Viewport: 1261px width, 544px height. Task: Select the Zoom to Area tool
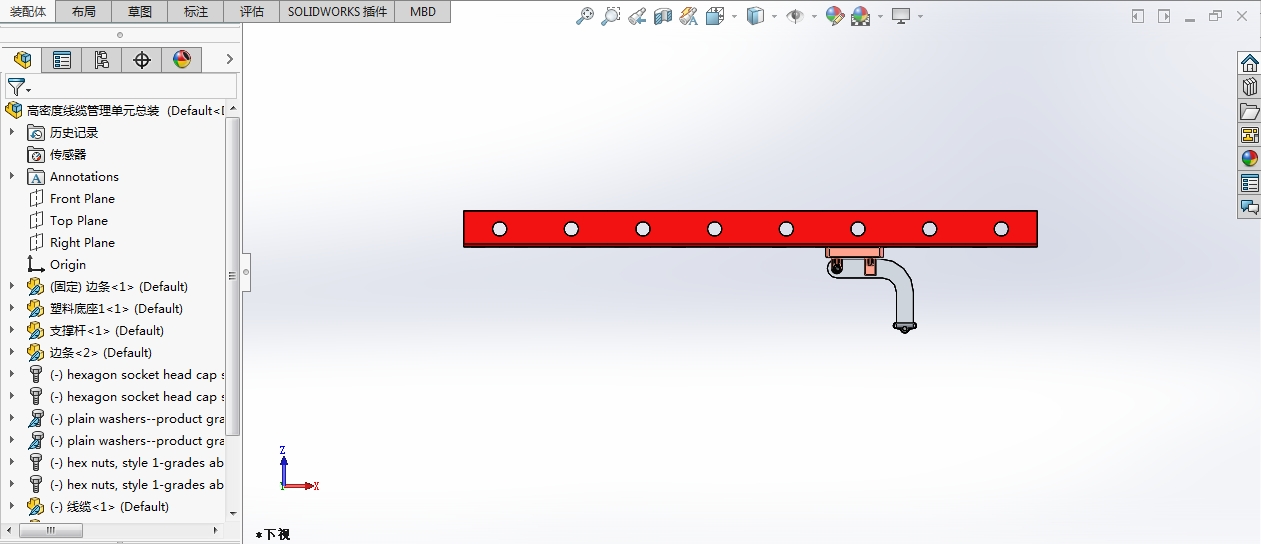(611, 16)
